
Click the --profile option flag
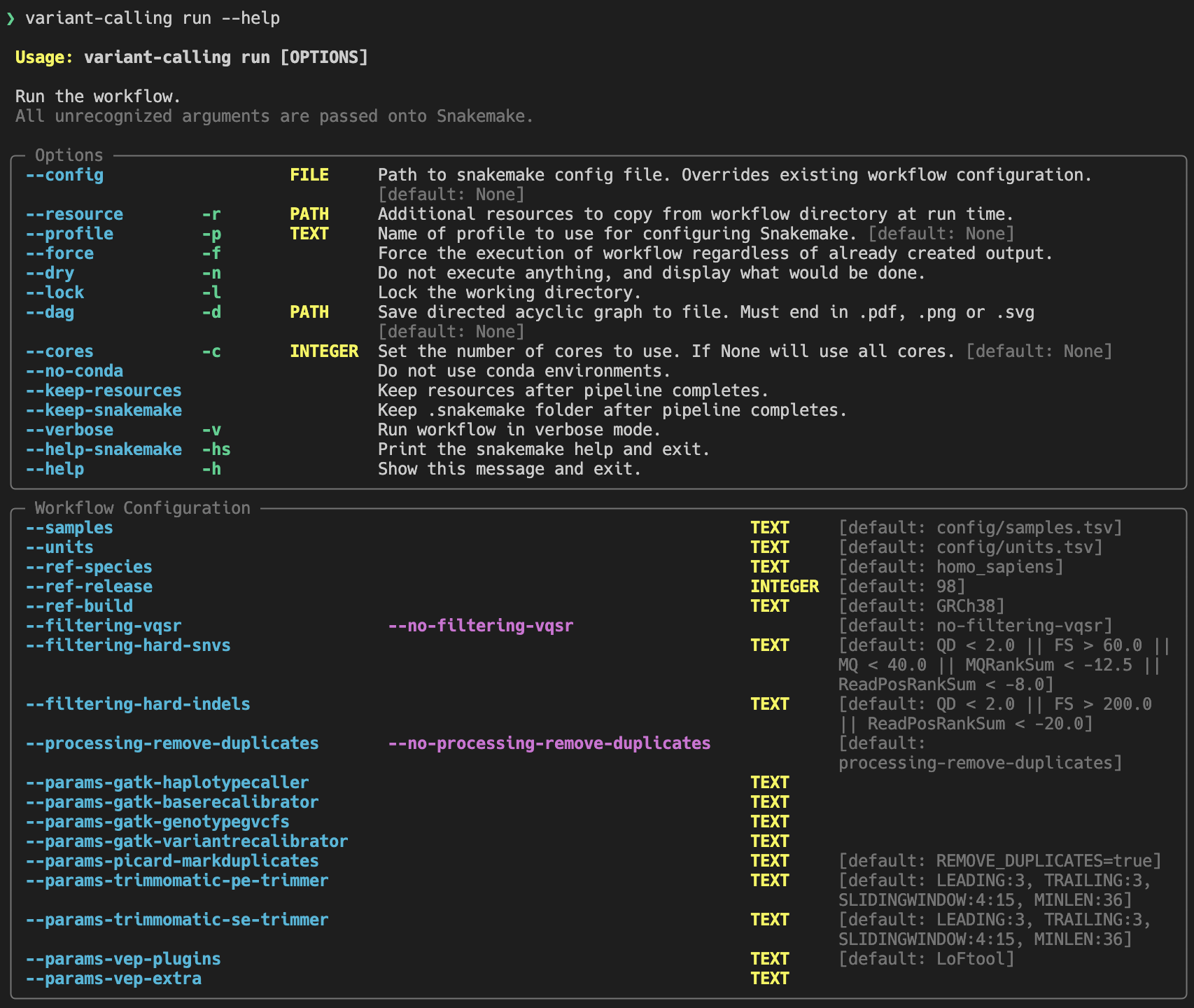69,234
